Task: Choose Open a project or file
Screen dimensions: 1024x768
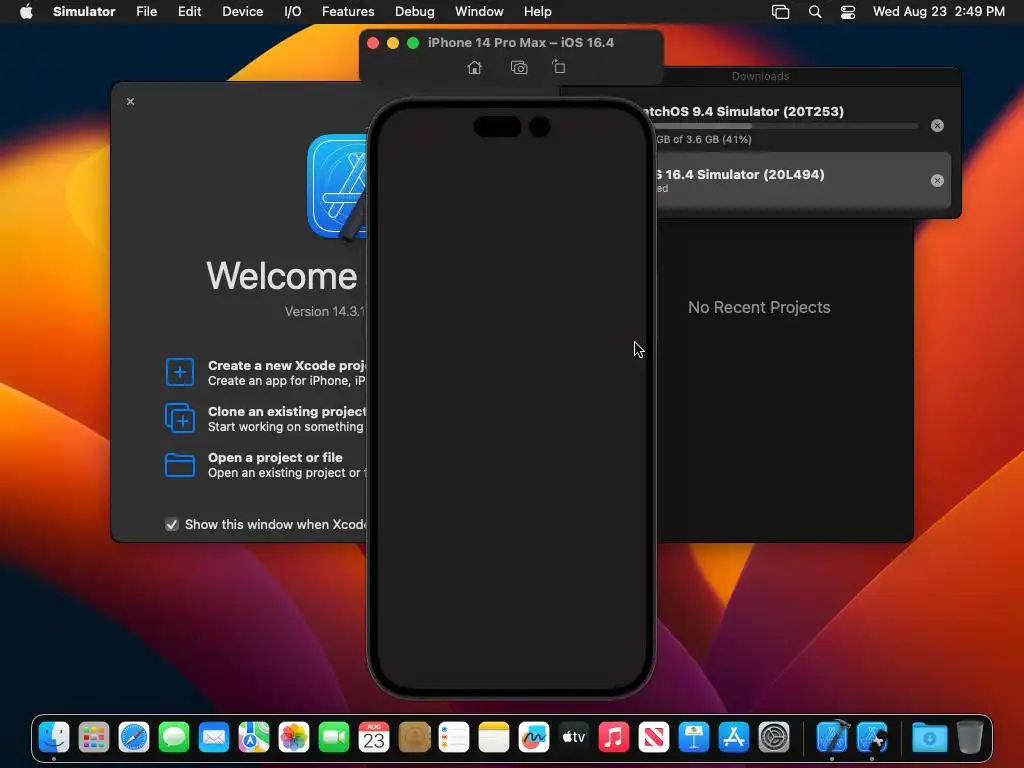Action: (266, 465)
